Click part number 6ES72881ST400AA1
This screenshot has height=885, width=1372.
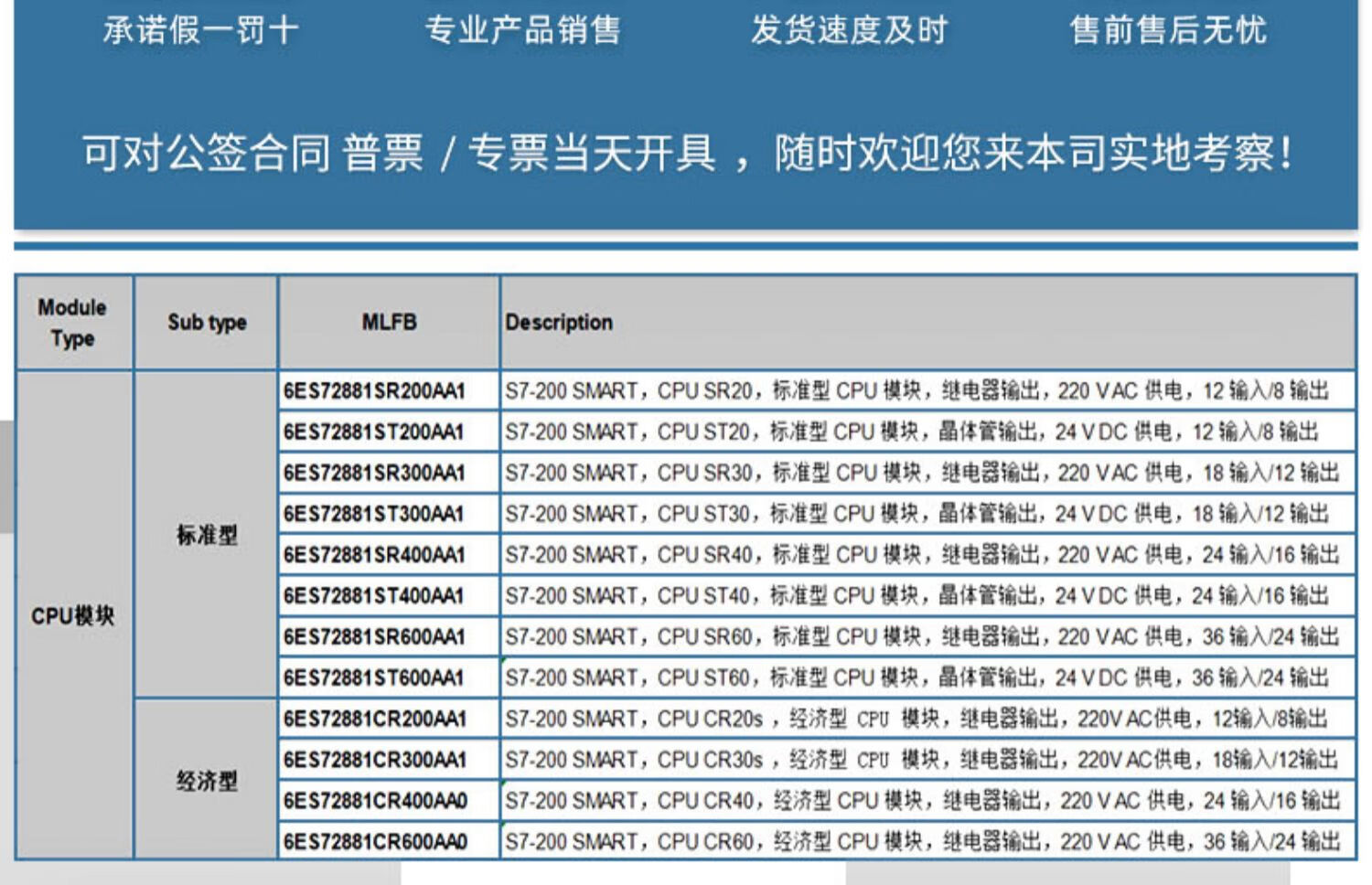point(374,596)
